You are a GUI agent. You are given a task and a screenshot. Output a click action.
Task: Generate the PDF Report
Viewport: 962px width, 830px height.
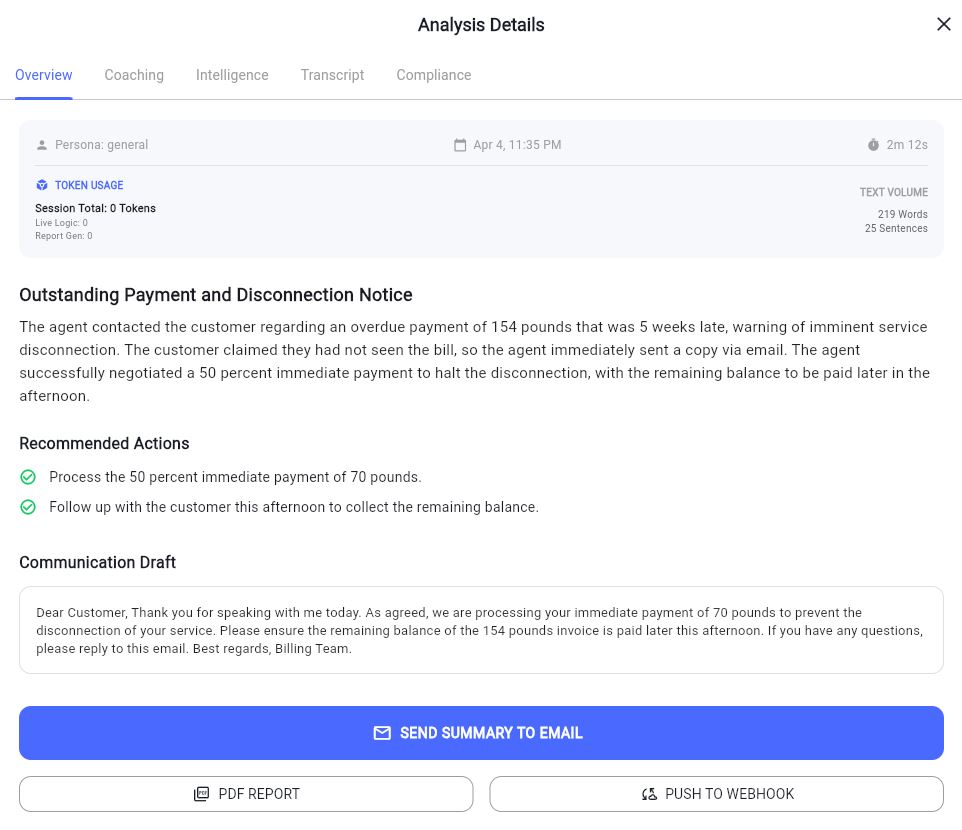[246, 794]
